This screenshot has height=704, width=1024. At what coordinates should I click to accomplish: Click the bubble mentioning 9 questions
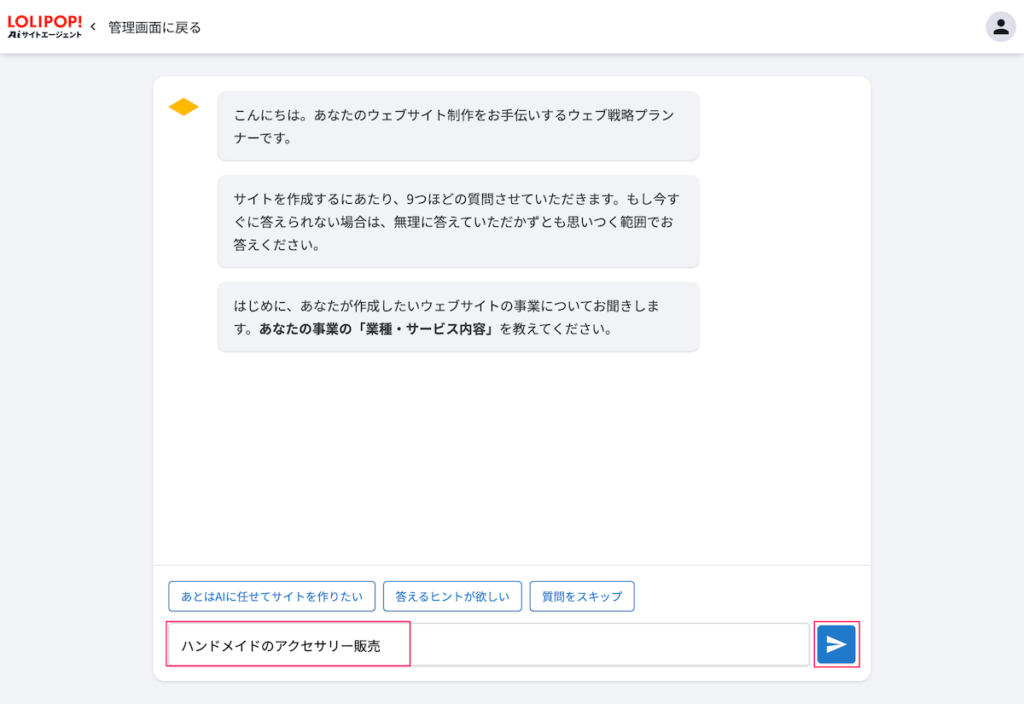click(x=458, y=222)
